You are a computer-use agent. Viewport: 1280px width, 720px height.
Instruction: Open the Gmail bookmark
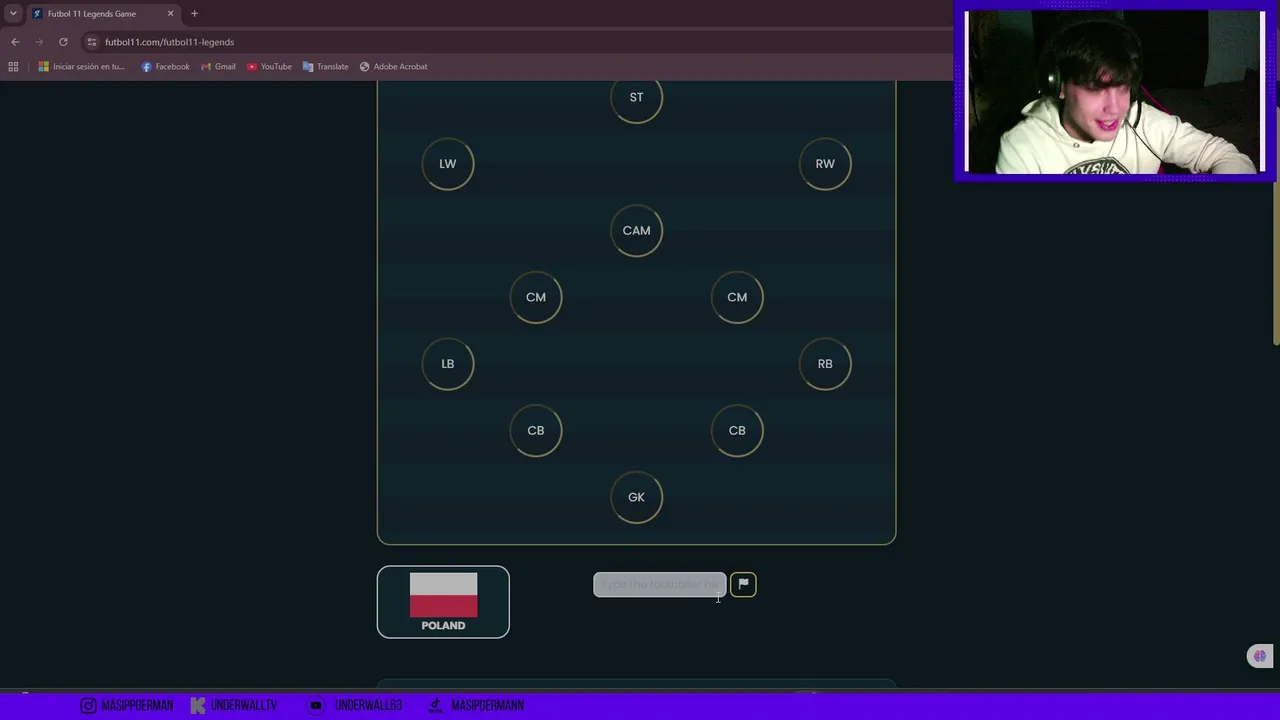218,67
